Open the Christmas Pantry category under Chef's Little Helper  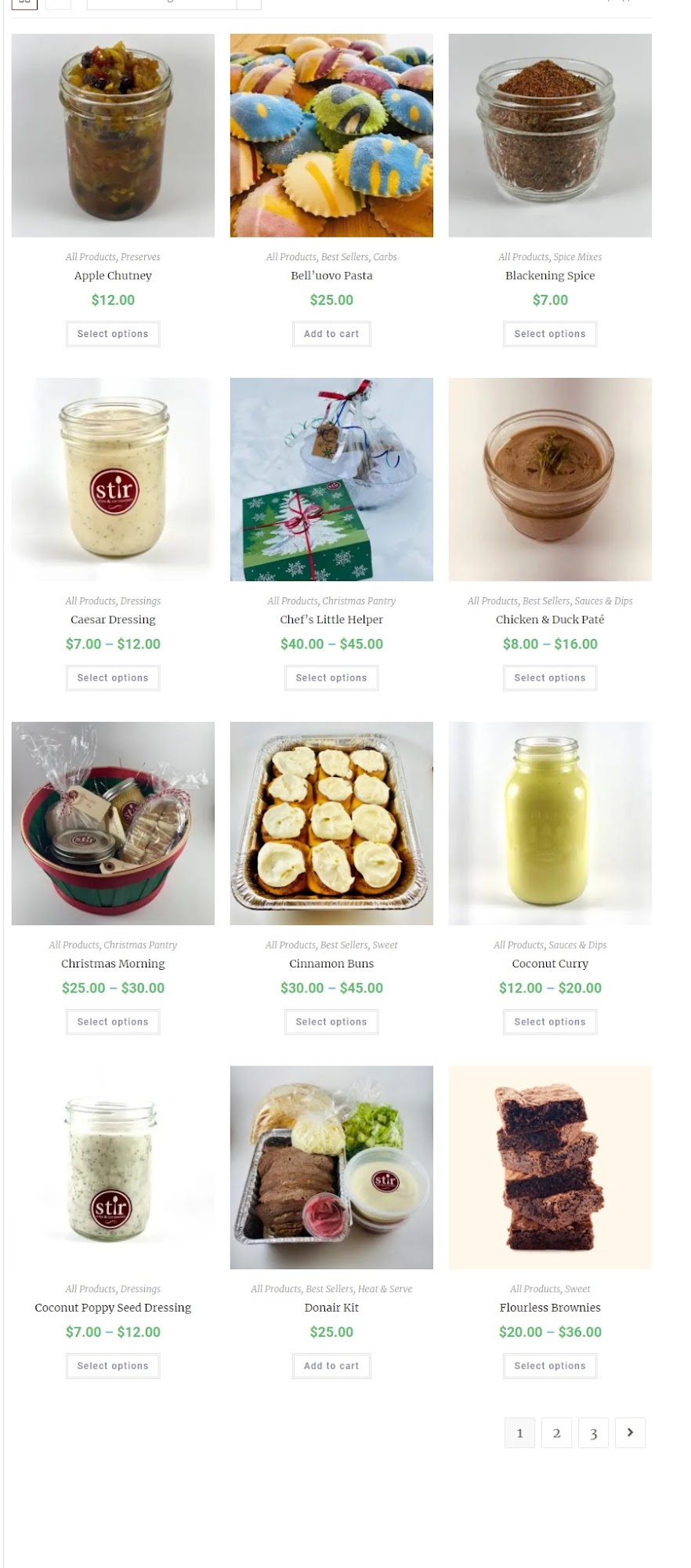[359, 601]
